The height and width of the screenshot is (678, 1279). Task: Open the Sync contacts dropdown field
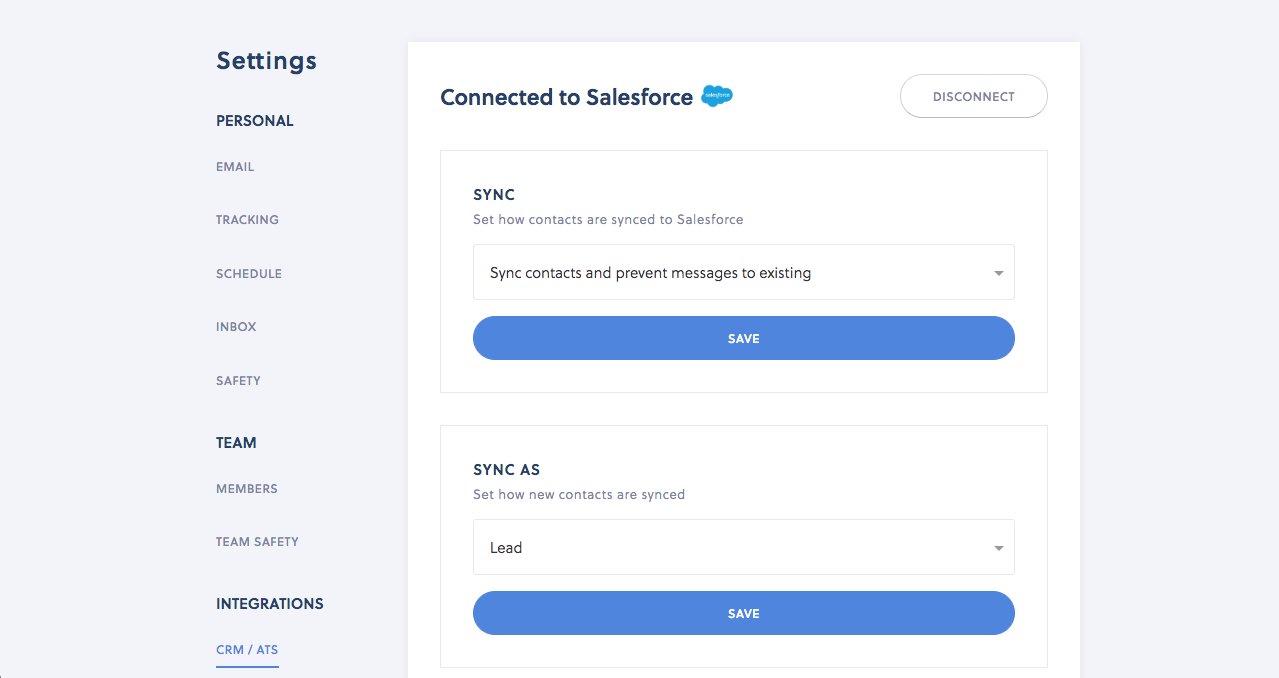point(730,272)
